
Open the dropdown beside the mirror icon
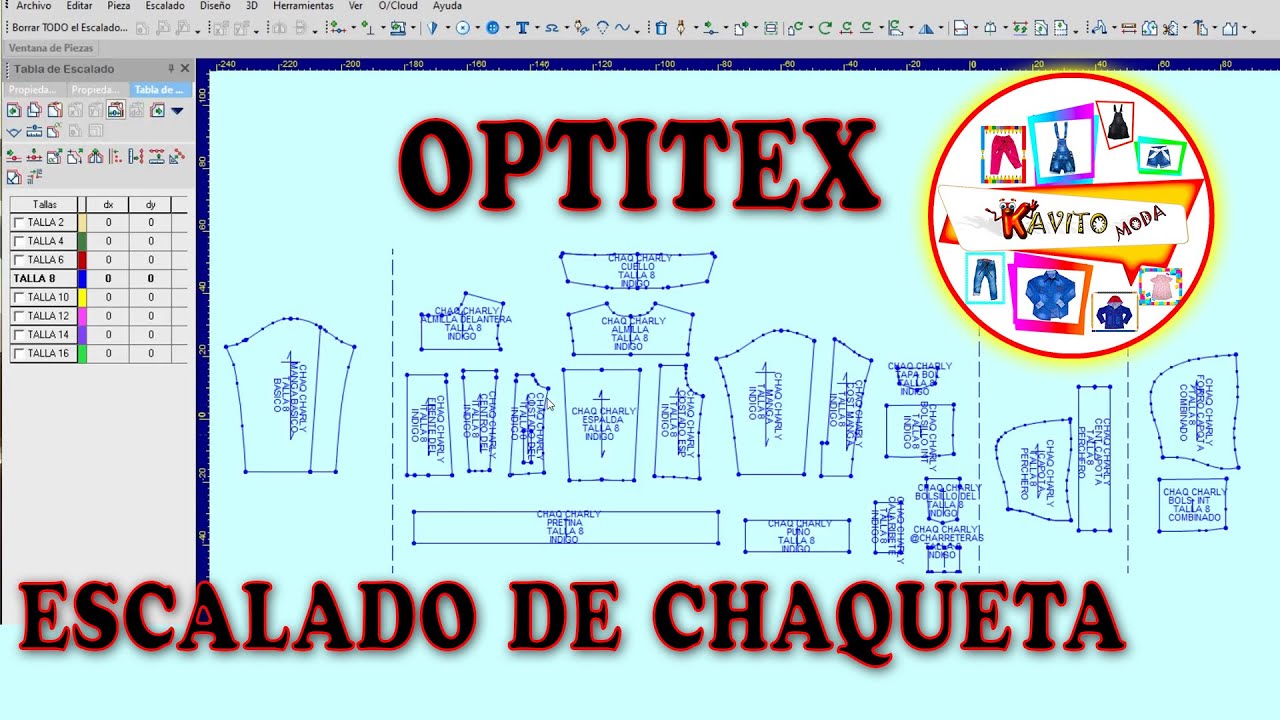tap(941, 28)
